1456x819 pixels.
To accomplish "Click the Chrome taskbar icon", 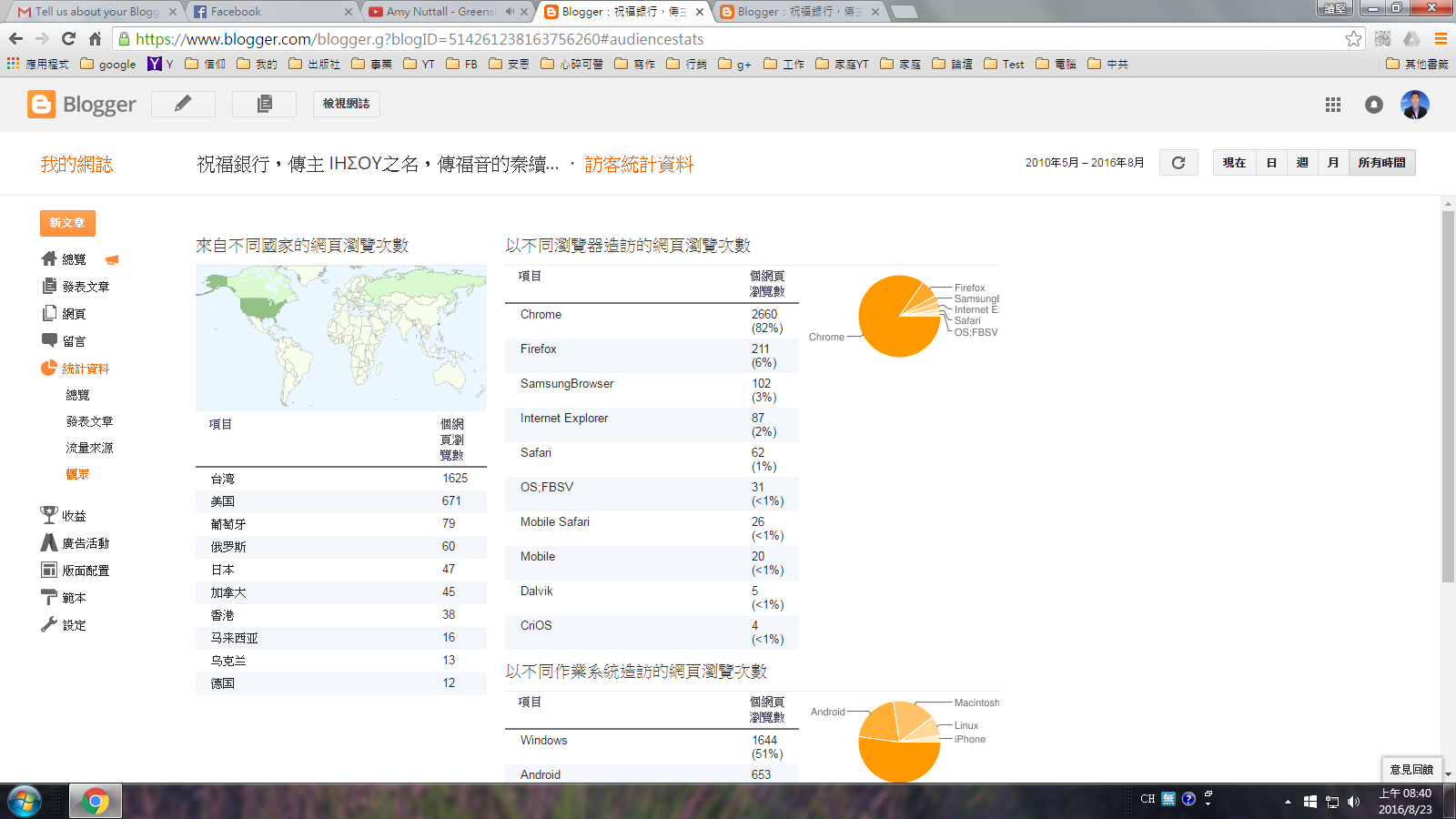I will [95, 802].
